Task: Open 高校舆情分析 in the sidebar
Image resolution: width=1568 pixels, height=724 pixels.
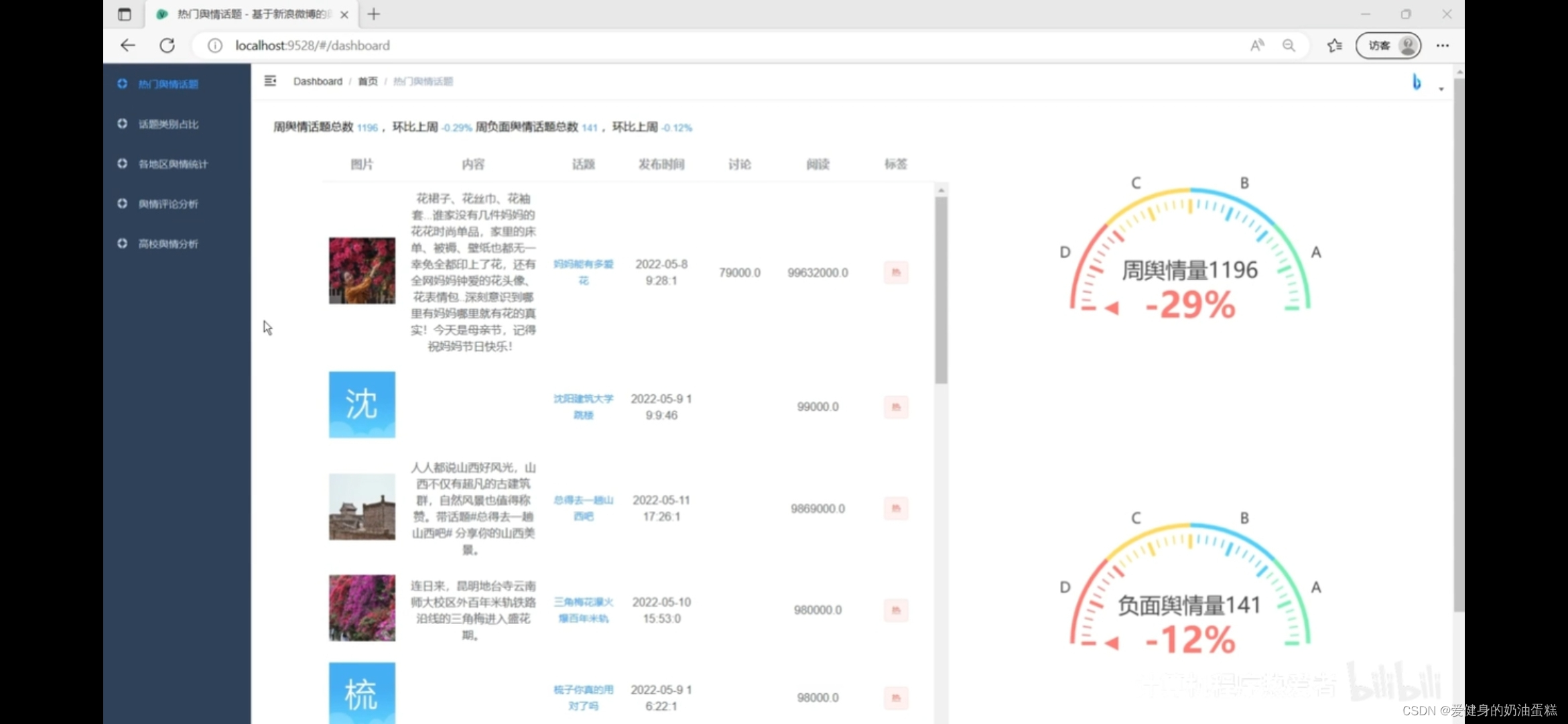Action: pyautogui.click(x=168, y=244)
